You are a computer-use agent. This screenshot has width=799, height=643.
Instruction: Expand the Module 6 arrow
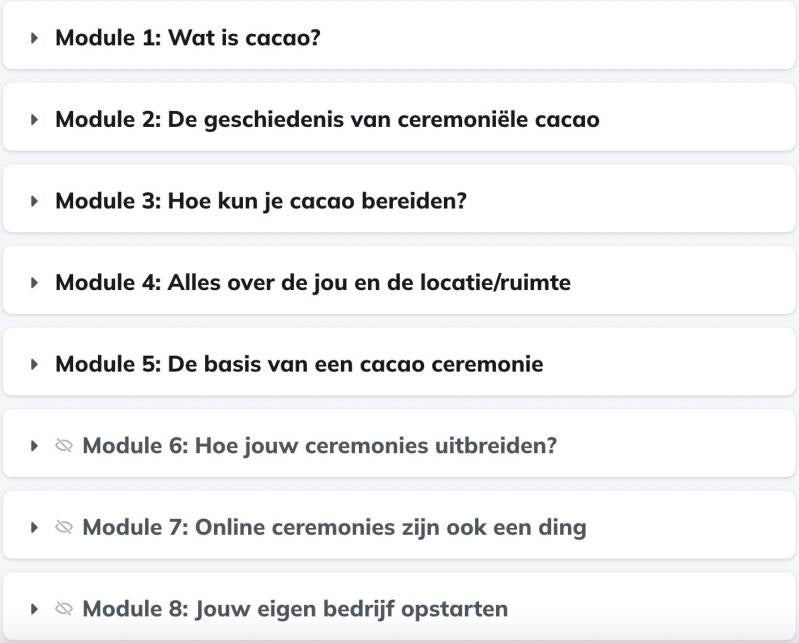[35, 445]
